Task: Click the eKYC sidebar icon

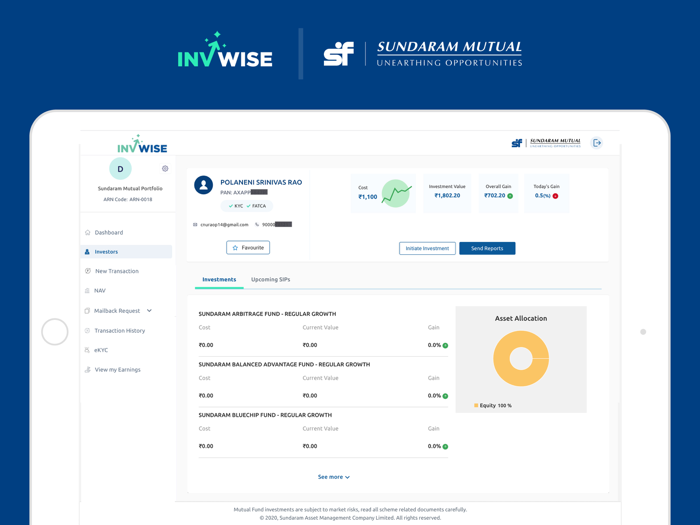Action: click(87, 350)
